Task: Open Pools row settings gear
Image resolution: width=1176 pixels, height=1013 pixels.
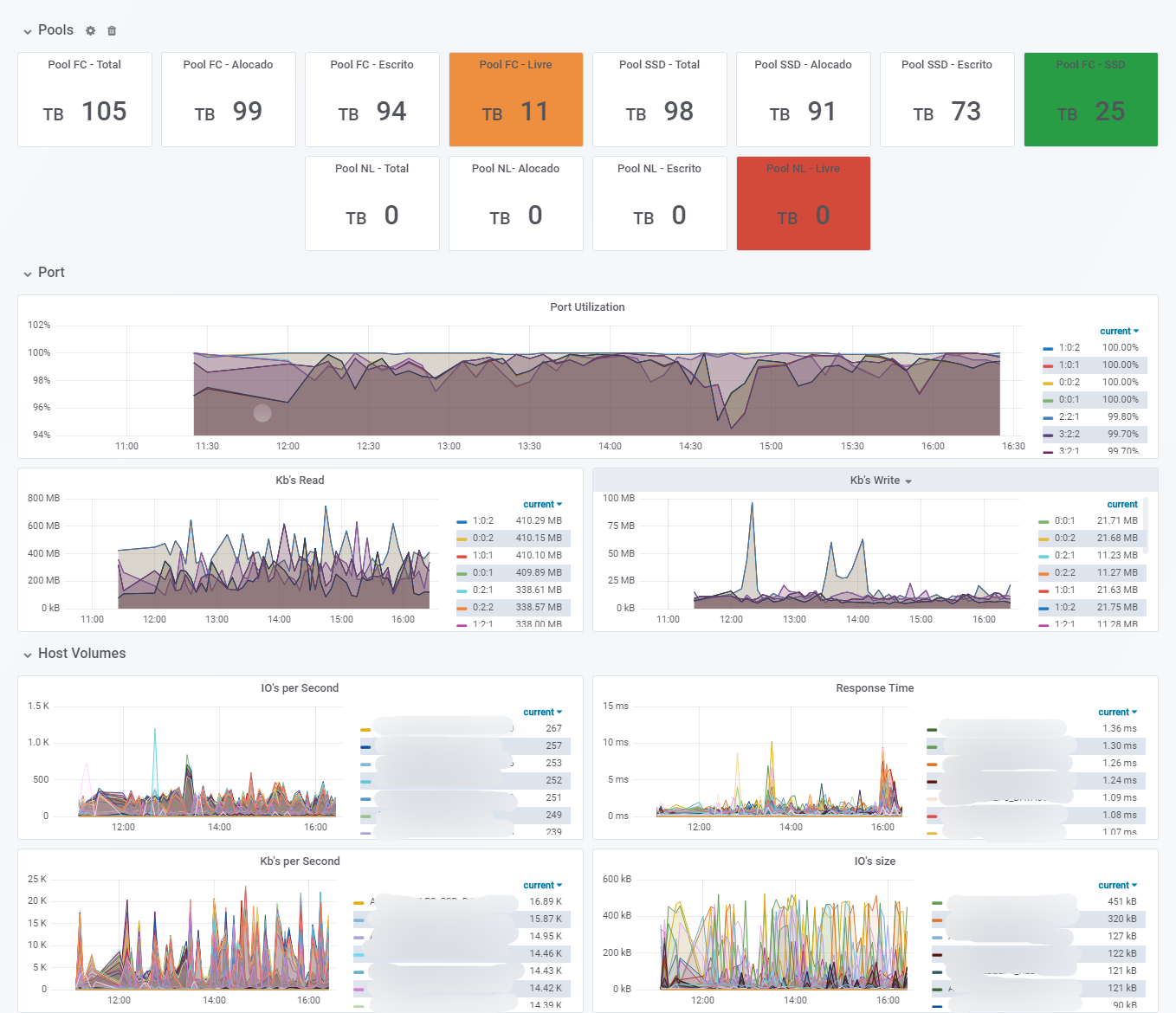Action: pyautogui.click(x=90, y=30)
